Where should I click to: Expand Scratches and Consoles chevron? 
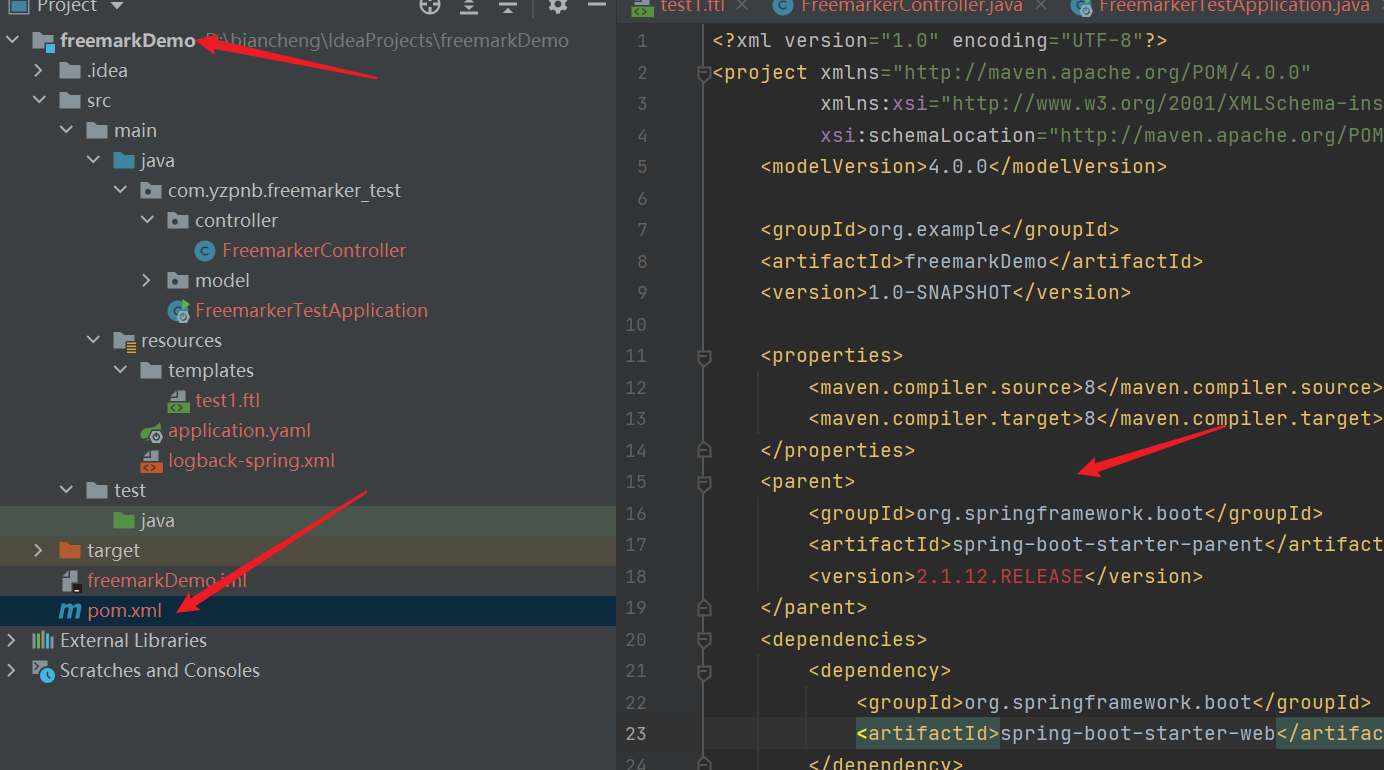click(12, 671)
